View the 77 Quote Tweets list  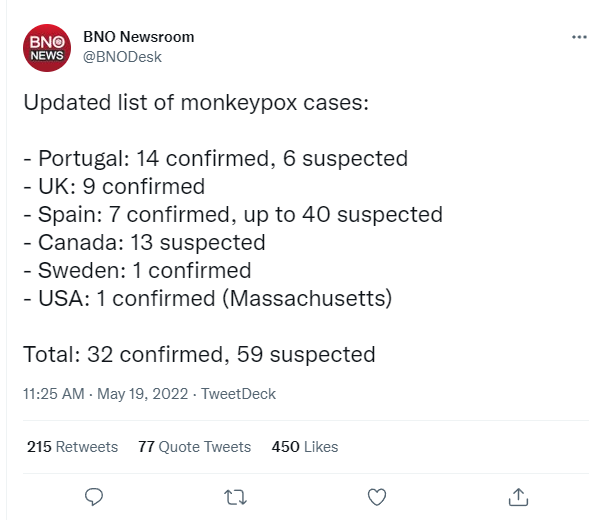(x=194, y=447)
